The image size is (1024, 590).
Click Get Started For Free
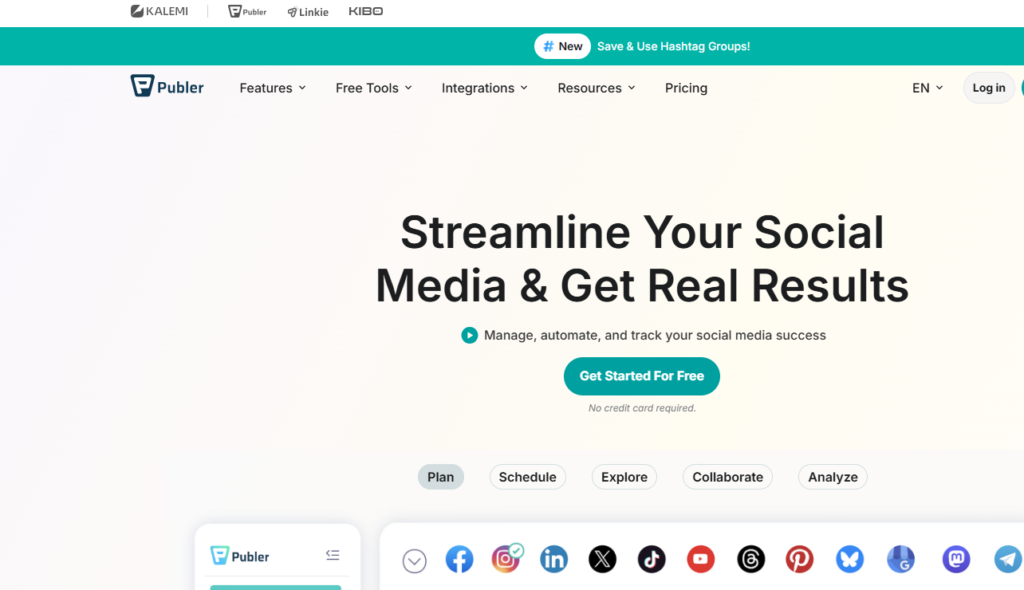click(641, 376)
